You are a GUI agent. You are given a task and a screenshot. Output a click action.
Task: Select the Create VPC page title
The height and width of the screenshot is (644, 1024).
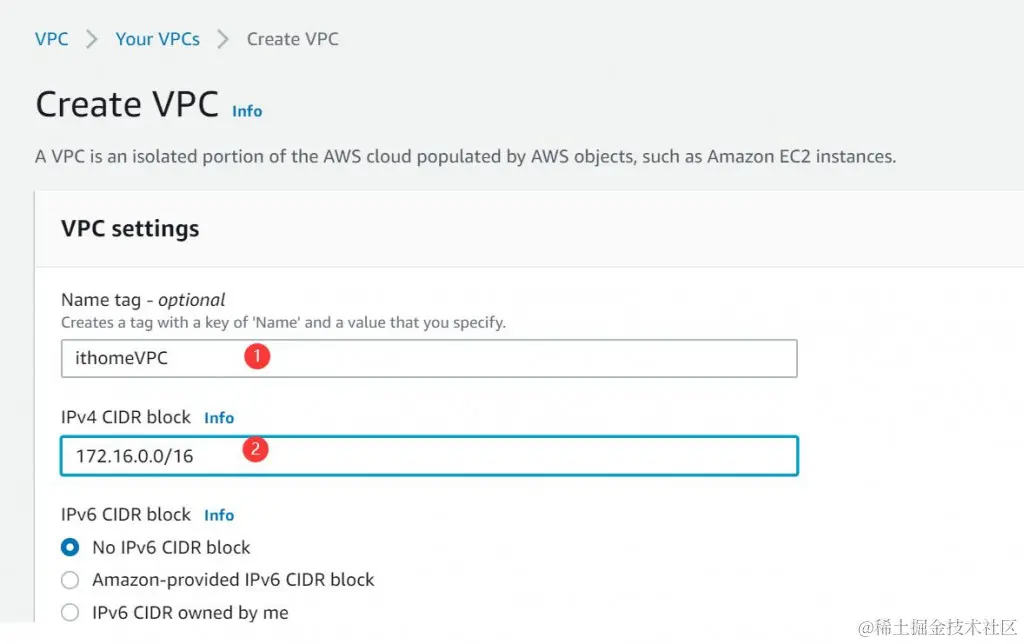[126, 103]
